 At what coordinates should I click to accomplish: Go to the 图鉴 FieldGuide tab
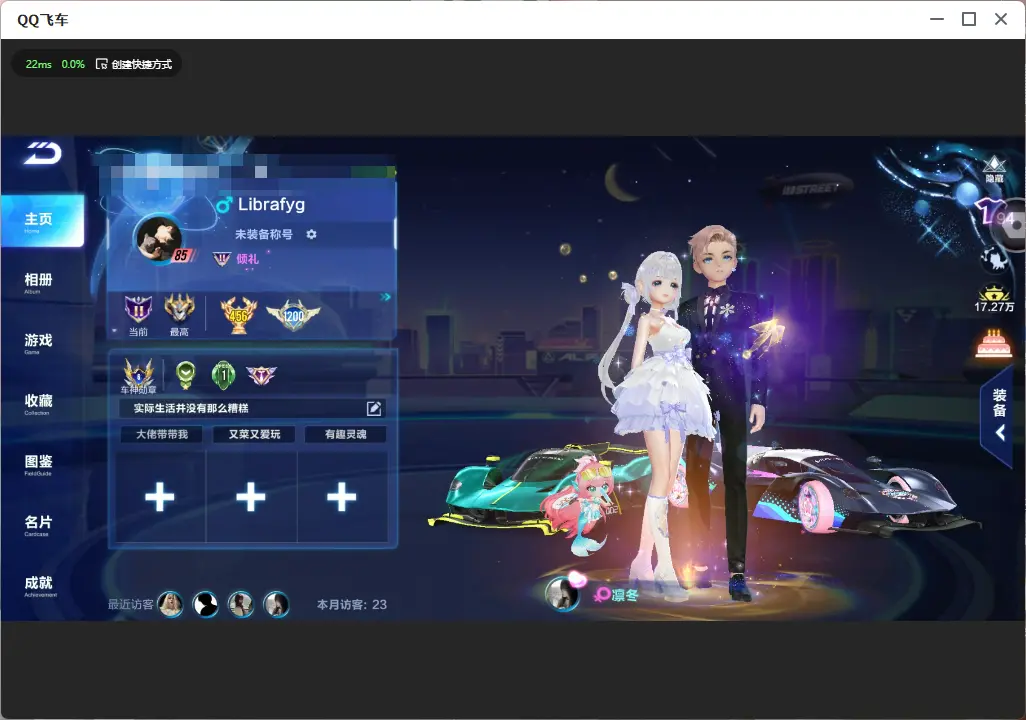39,465
